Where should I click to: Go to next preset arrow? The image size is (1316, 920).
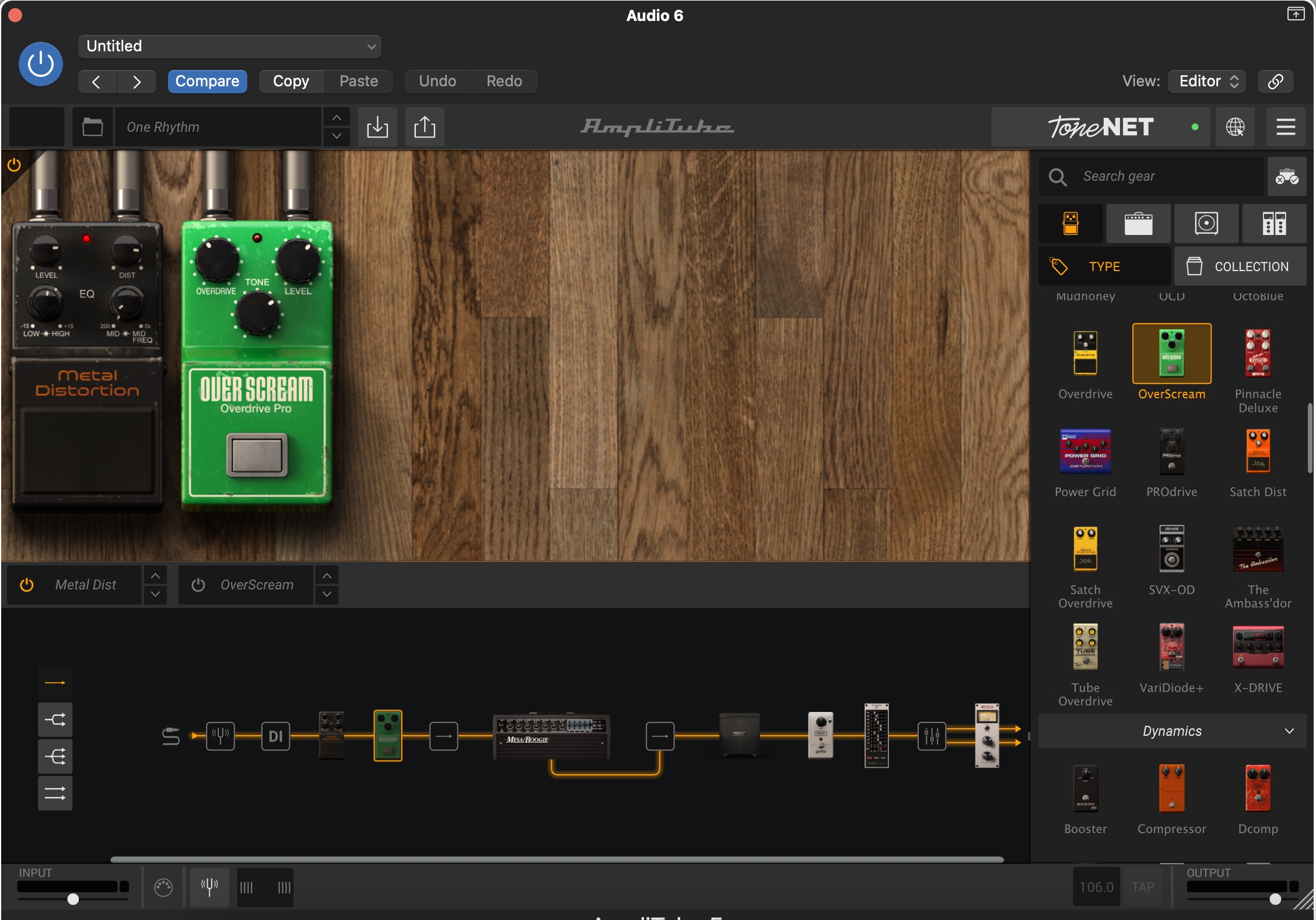click(x=136, y=82)
